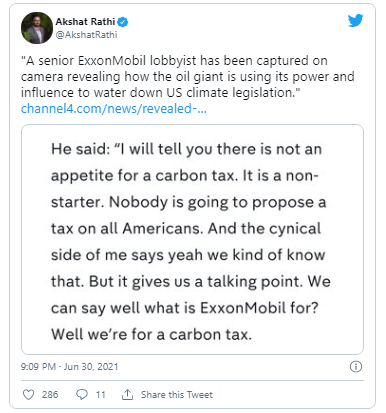Click the 'talking point' quote line
Screen dimensions: 386x413
click(x=191, y=282)
